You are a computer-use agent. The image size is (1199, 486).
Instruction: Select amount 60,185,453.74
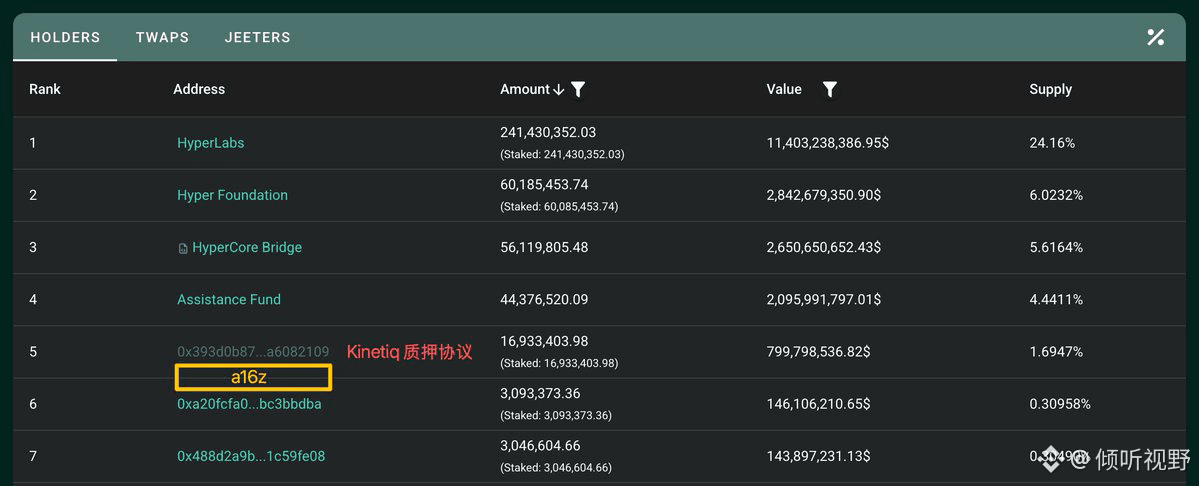[544, 184]
